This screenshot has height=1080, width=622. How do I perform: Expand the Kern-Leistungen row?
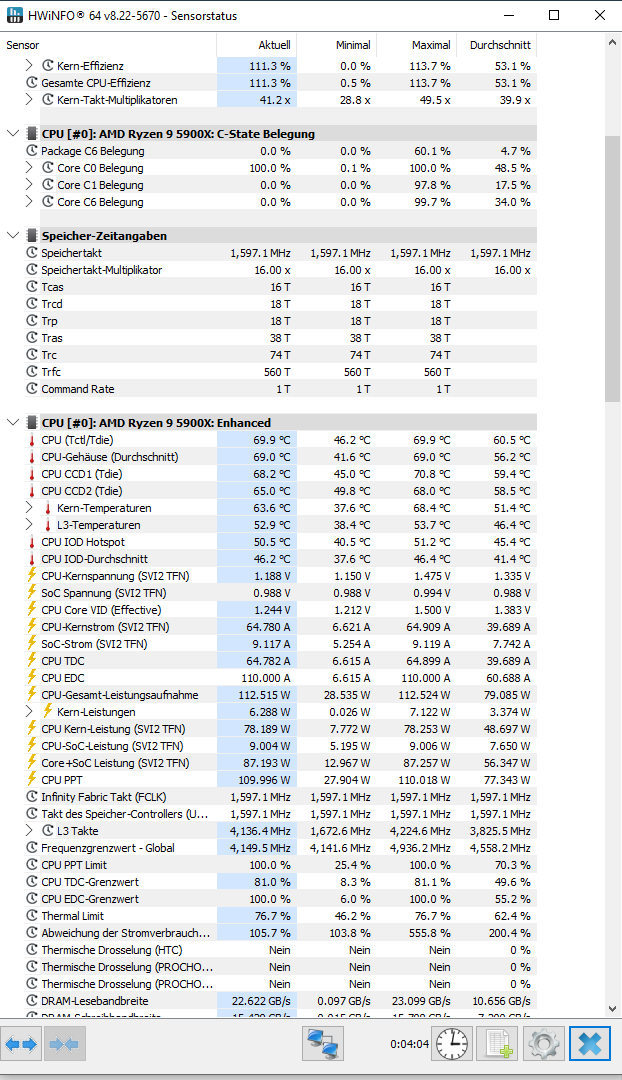pos(29,712)
